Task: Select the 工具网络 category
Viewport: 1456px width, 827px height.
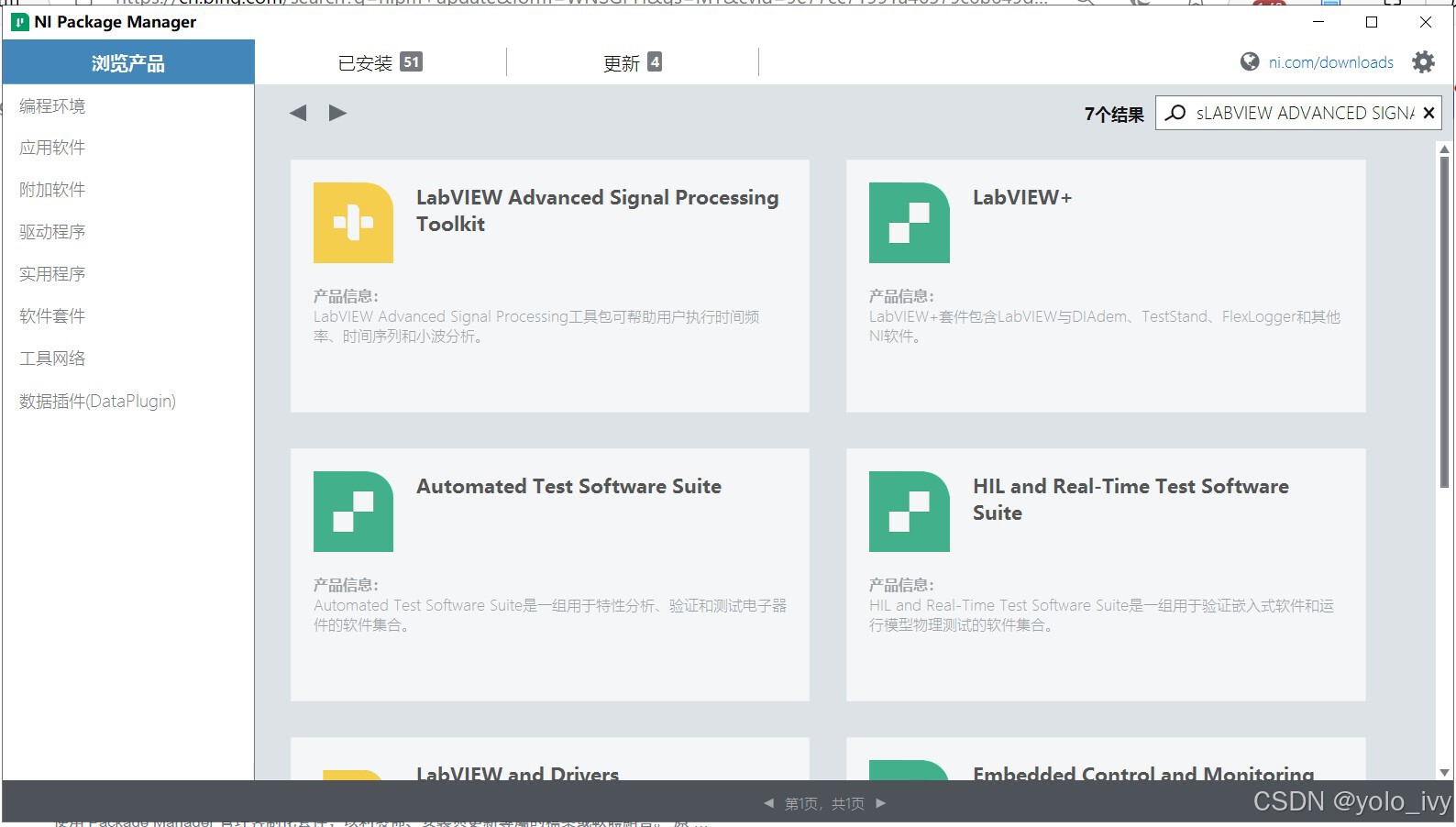Action: 52,358
